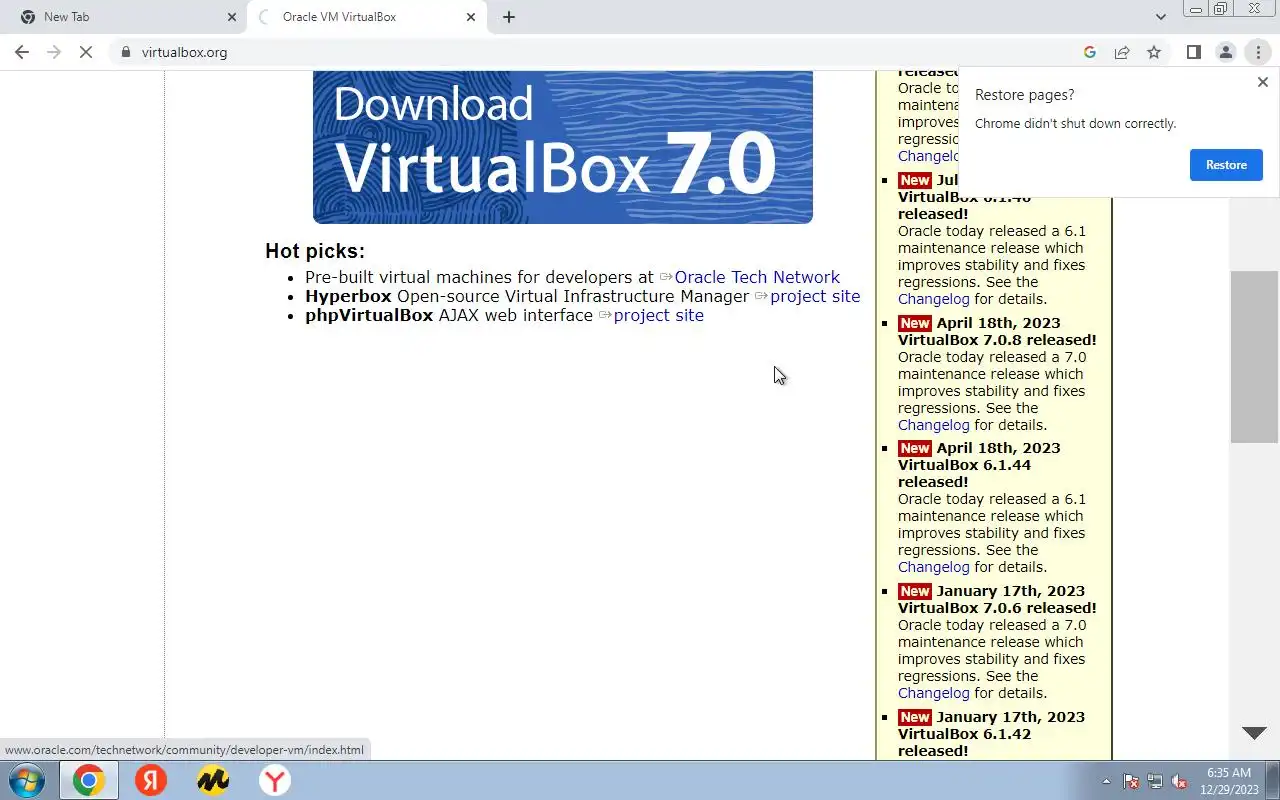Expand the tab search chevron
This screenshot has height=800, width=1280.
tap(1160, 17)
